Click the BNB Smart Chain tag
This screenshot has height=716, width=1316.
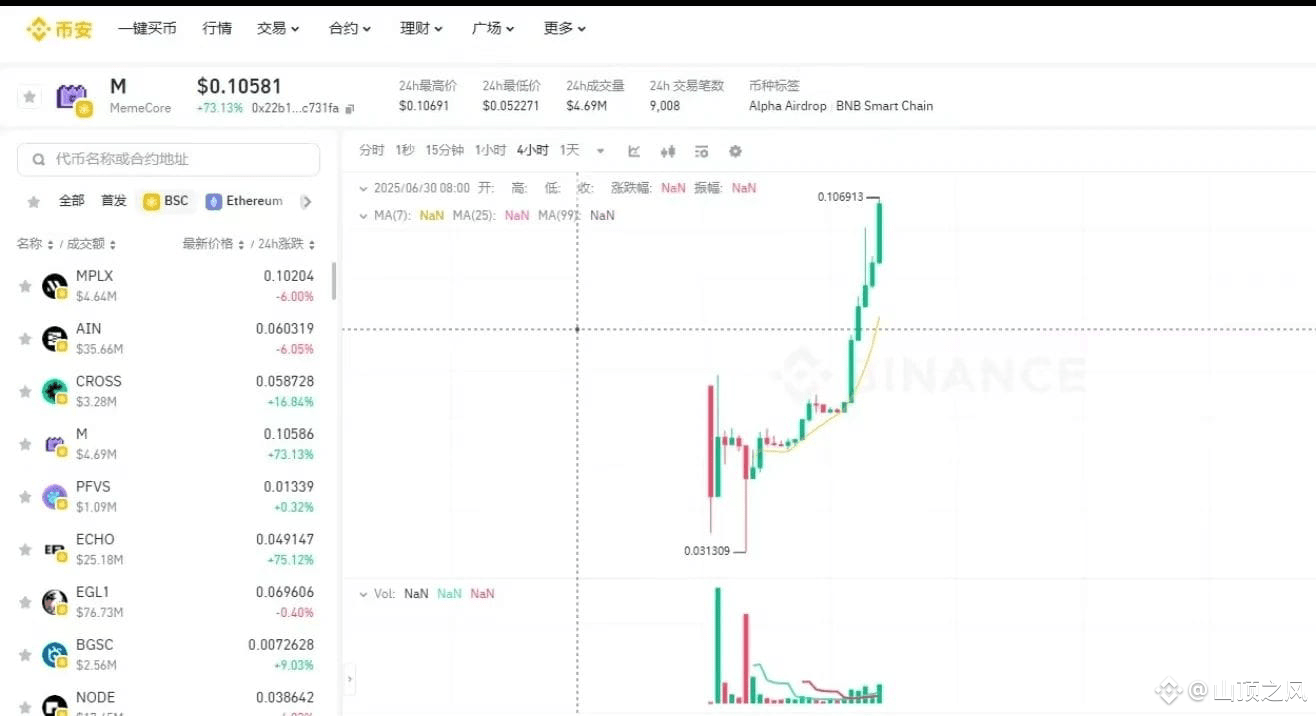(x=885, y=106)
